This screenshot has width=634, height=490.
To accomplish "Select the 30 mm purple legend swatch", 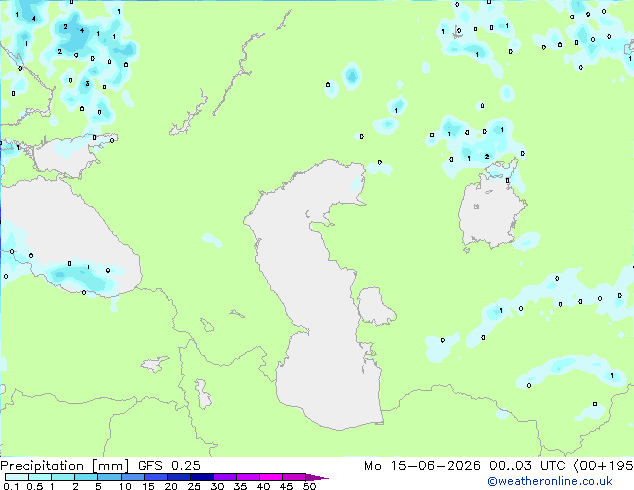I will pos(225,477).
